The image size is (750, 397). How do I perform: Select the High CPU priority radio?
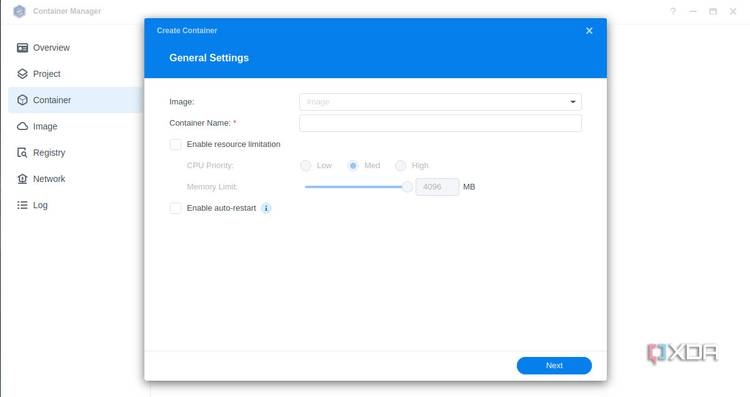(400, 165)
